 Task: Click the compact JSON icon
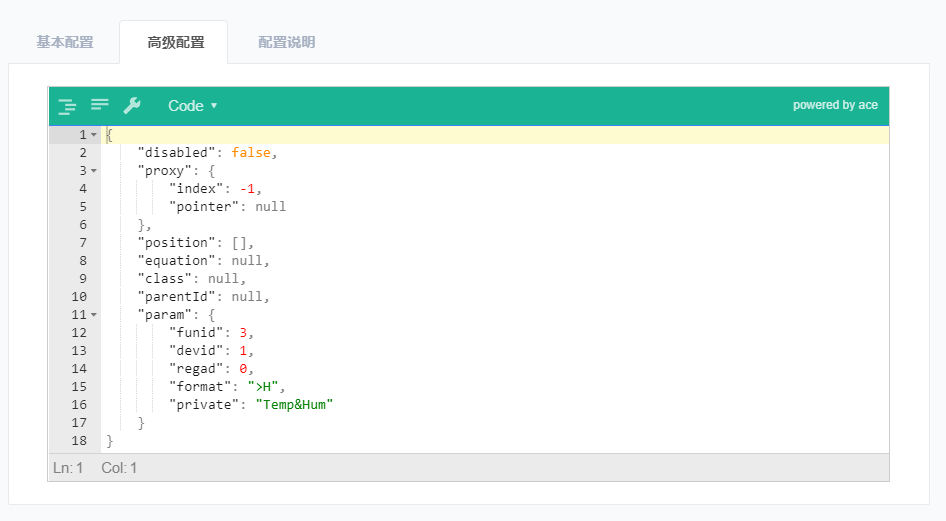point(100,105)
